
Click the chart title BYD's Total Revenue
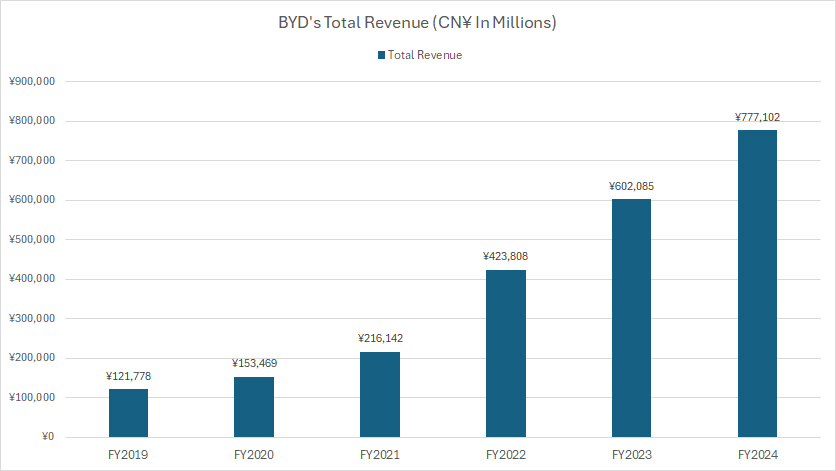click(417, 22)
